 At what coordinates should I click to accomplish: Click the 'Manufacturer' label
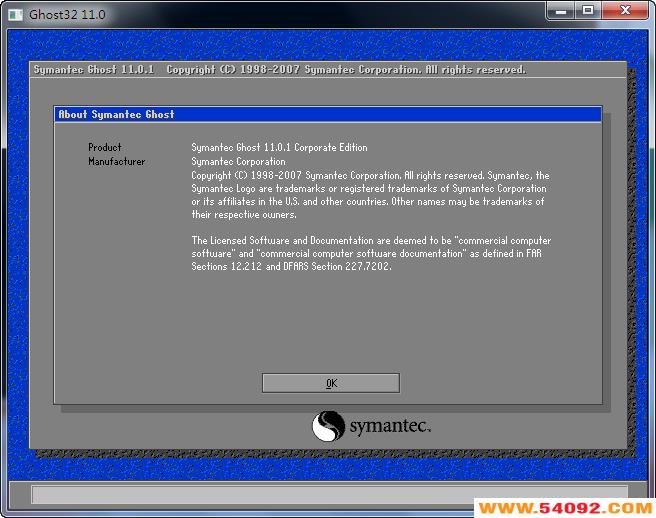tap(117, 162)
